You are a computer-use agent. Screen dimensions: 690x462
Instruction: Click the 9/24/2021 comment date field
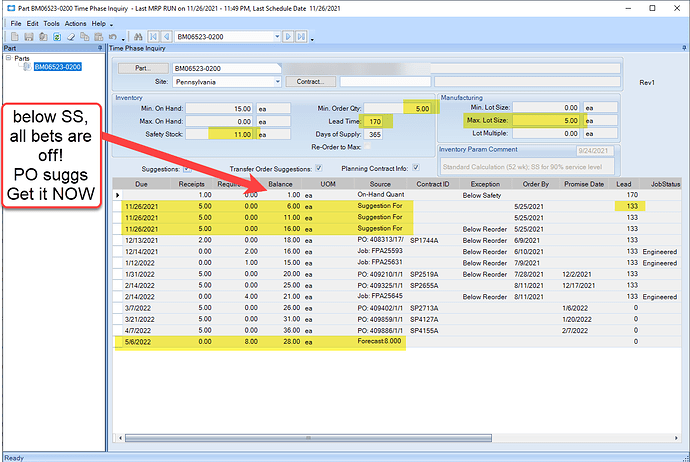595,150
